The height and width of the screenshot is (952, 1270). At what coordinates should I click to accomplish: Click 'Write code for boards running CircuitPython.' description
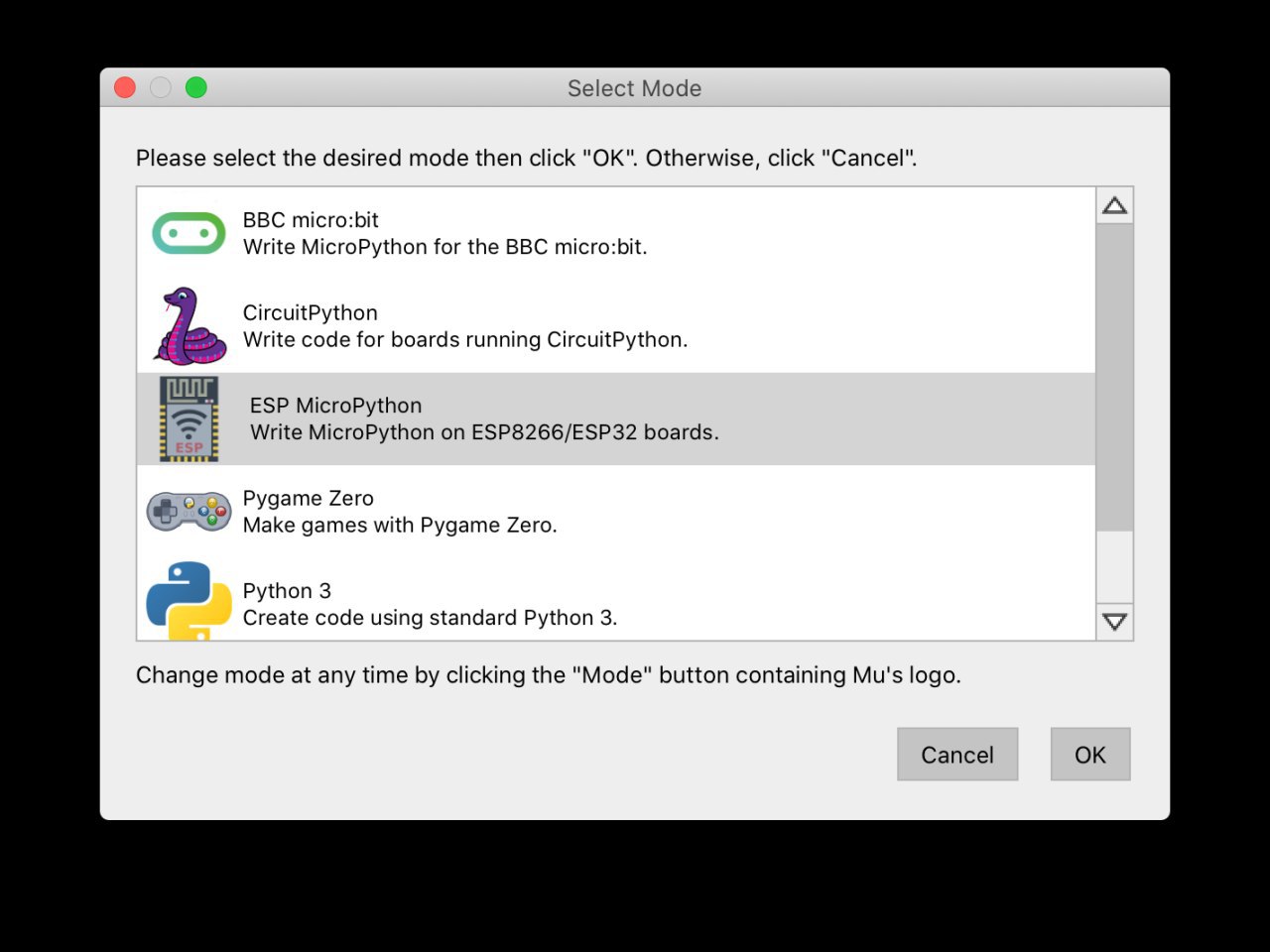coord(465,339)
